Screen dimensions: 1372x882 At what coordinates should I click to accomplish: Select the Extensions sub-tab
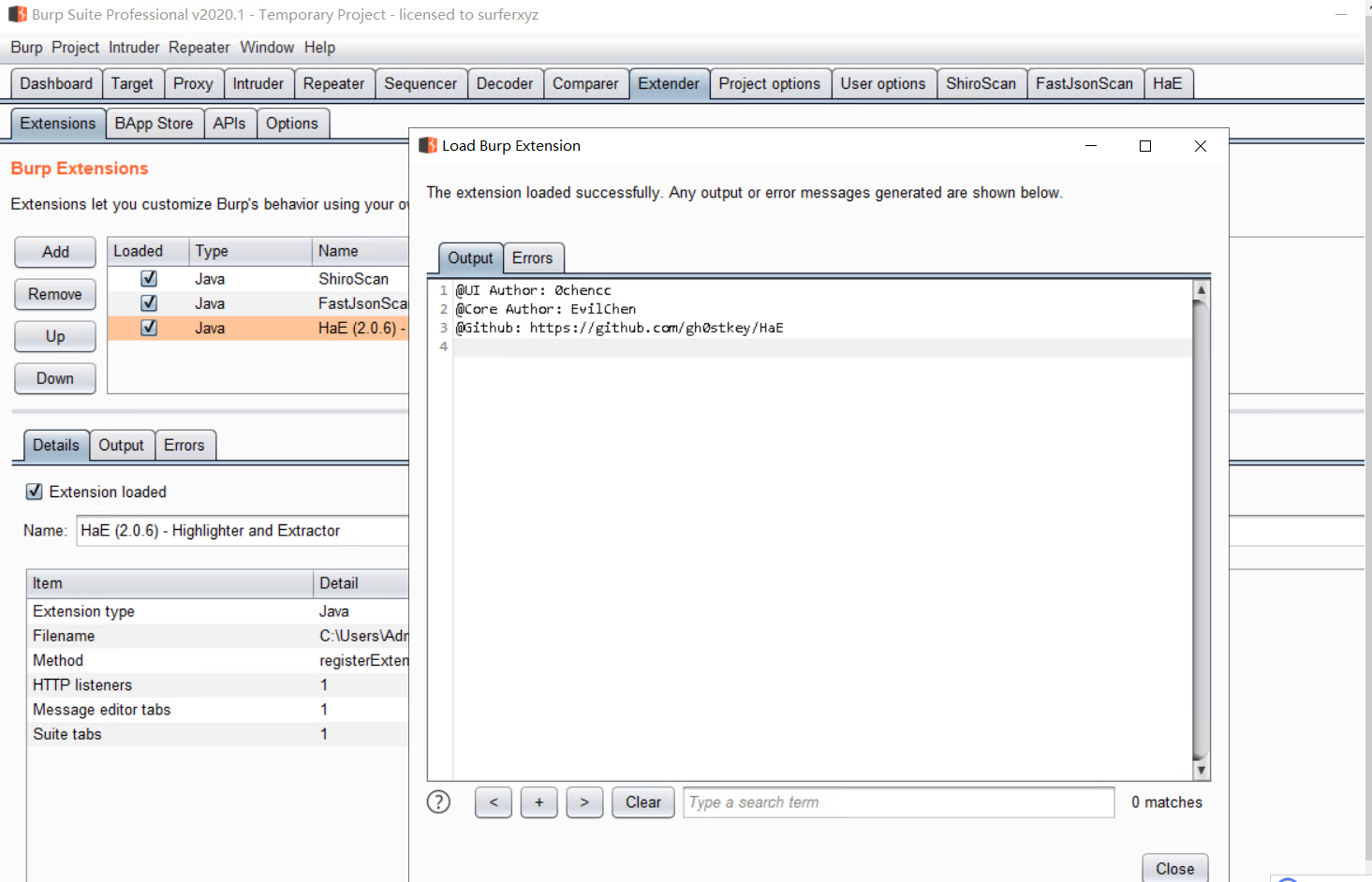(x=58, y=124)
